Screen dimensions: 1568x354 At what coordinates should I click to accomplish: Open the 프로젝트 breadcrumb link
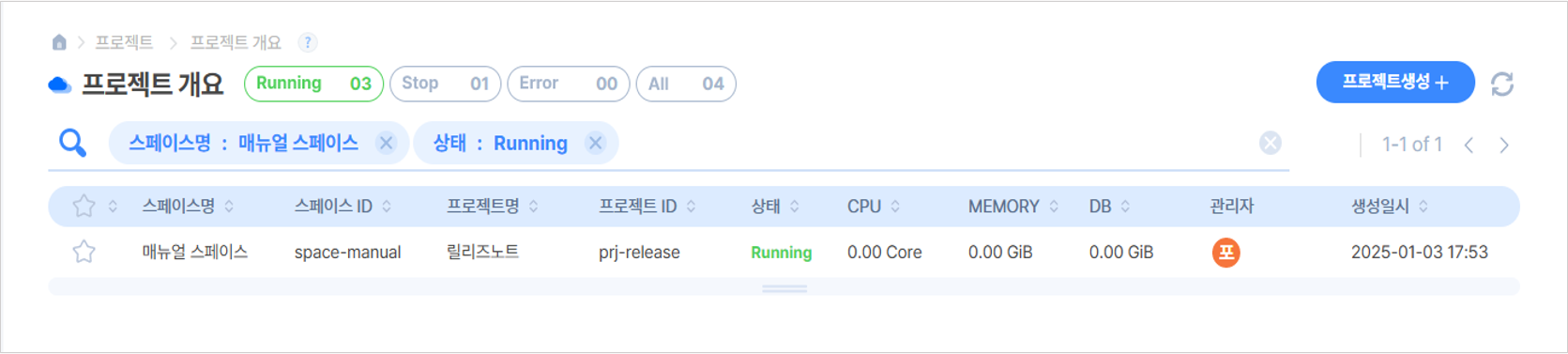(124, 42)
